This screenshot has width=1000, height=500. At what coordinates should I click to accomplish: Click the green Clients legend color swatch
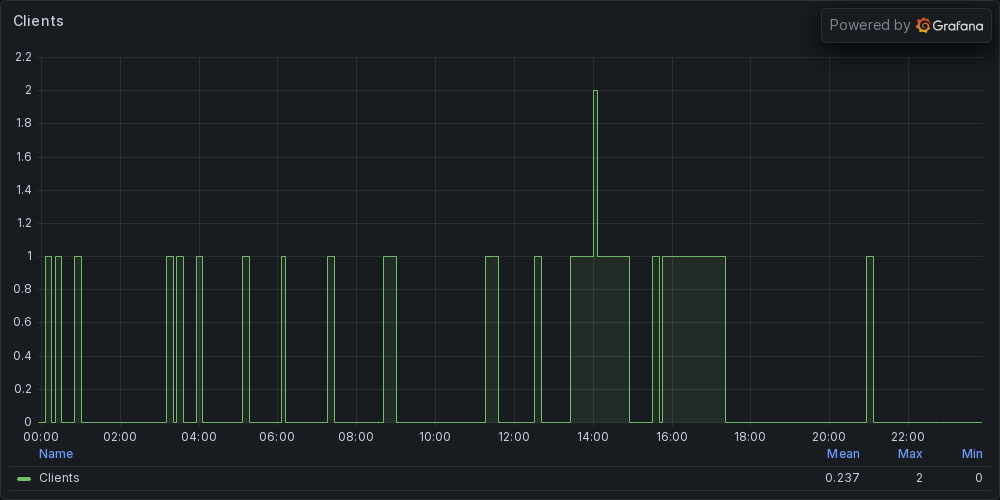pyautogui.click(x=24, y=479)
